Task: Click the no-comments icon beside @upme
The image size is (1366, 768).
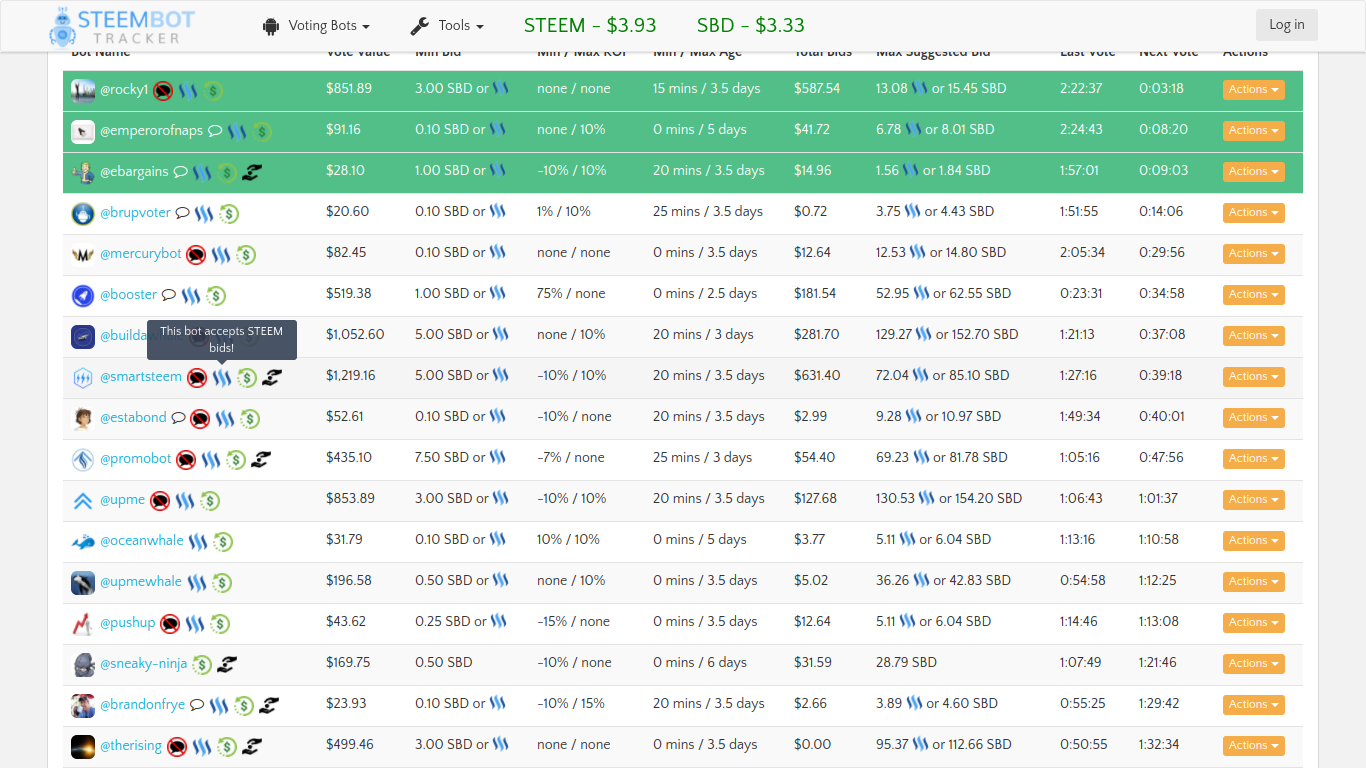Action: 159,501
